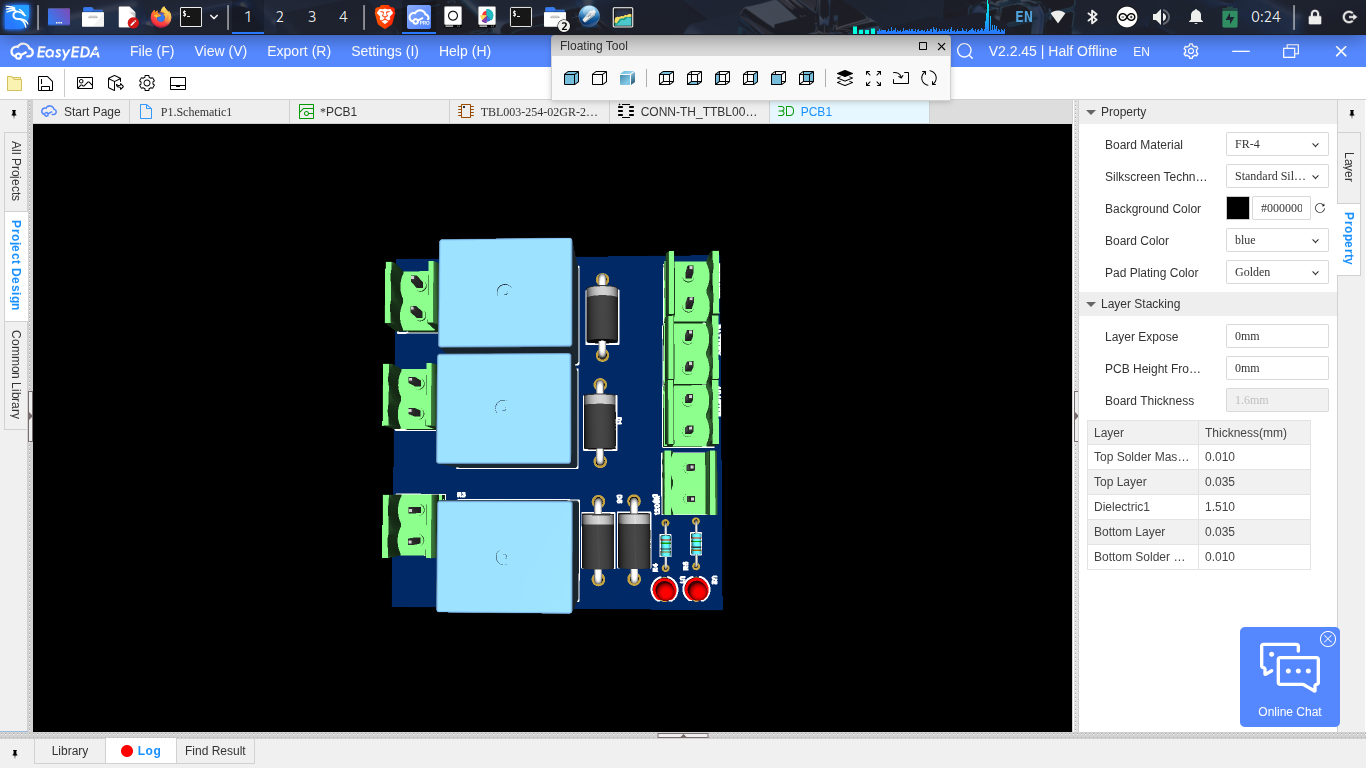Click the stacked layers icon in Floating Tool
The image size is (1366, 768).
pyautogui.click(x=845, y=78)
